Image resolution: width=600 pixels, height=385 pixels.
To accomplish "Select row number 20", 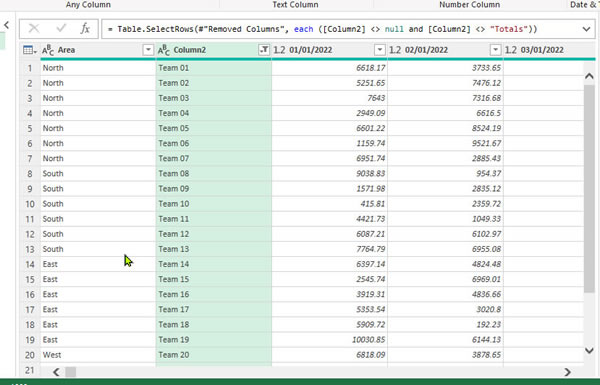I will point(30,355).
